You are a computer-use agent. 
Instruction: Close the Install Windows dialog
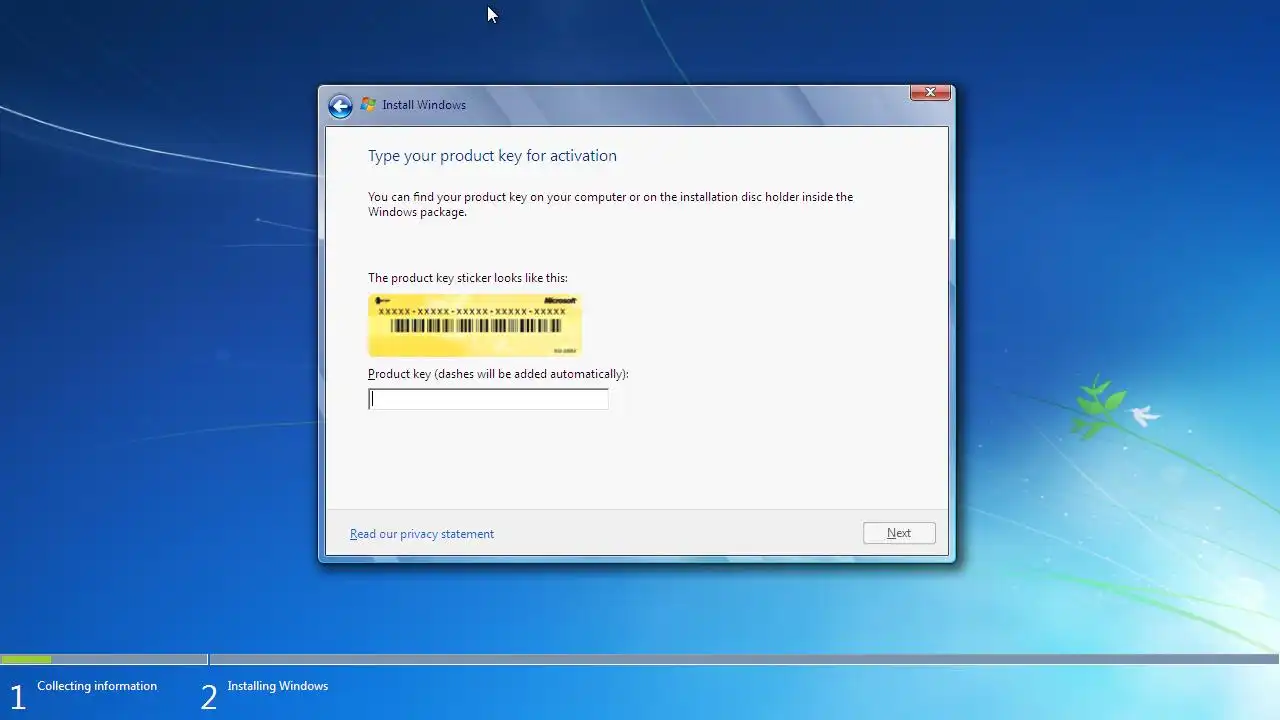(x=930, y=92)
